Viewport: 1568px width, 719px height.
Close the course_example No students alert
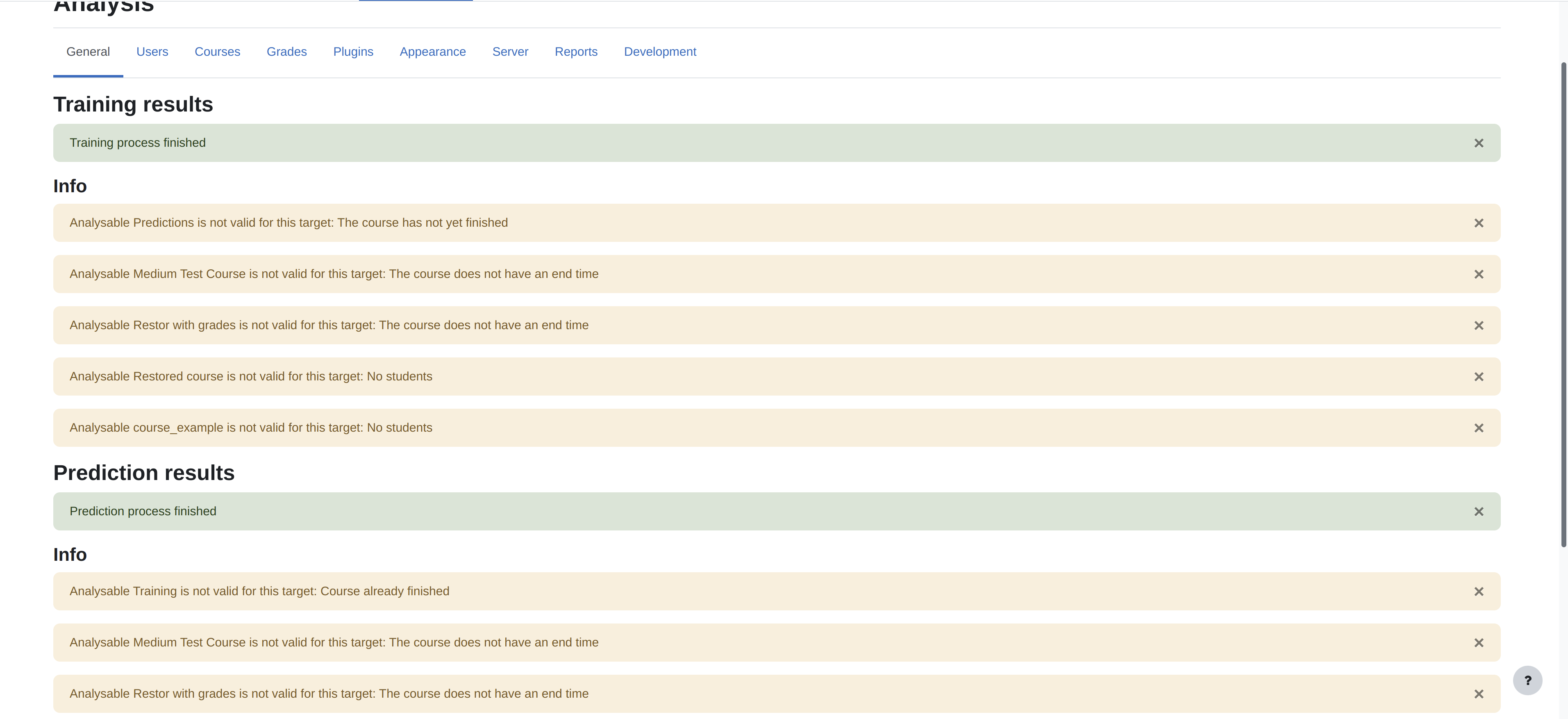click(x=1479, y=428)
